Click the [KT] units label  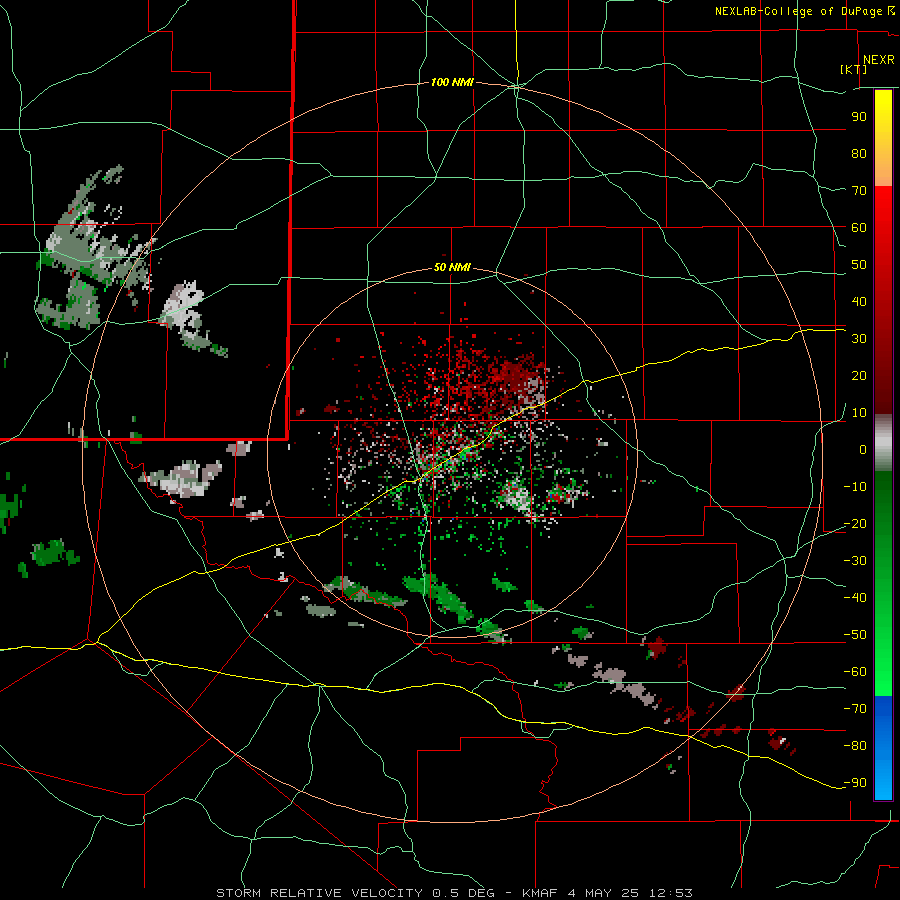click(854, 69)
